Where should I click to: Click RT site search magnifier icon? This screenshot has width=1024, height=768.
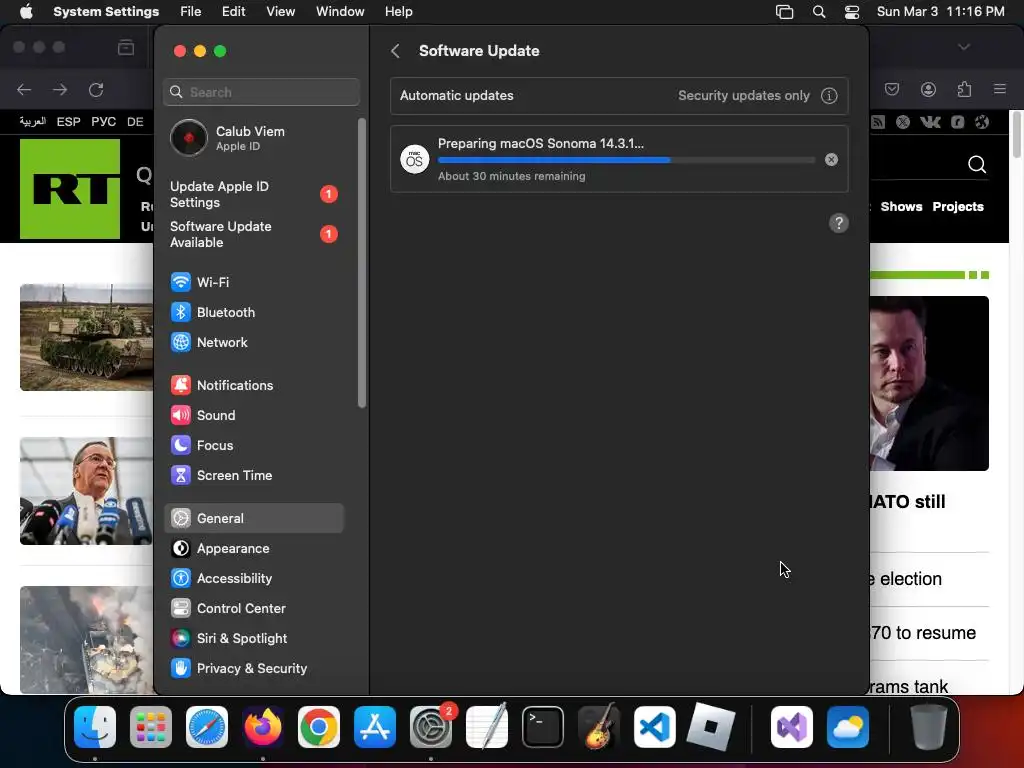(977, 165)
